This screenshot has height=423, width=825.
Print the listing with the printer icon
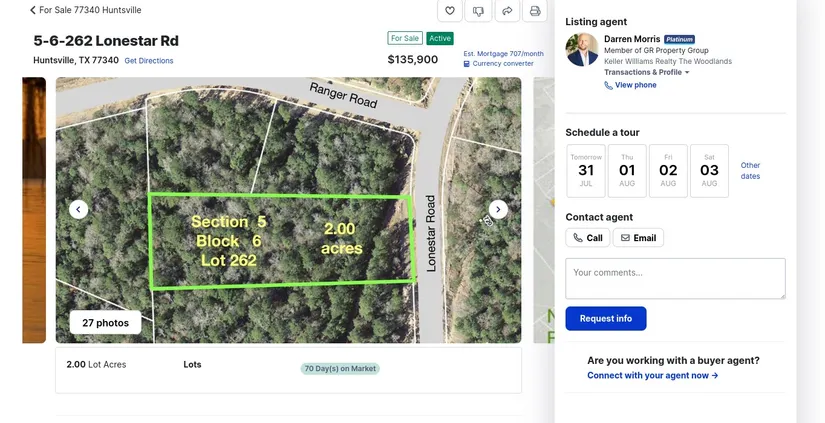535,11
